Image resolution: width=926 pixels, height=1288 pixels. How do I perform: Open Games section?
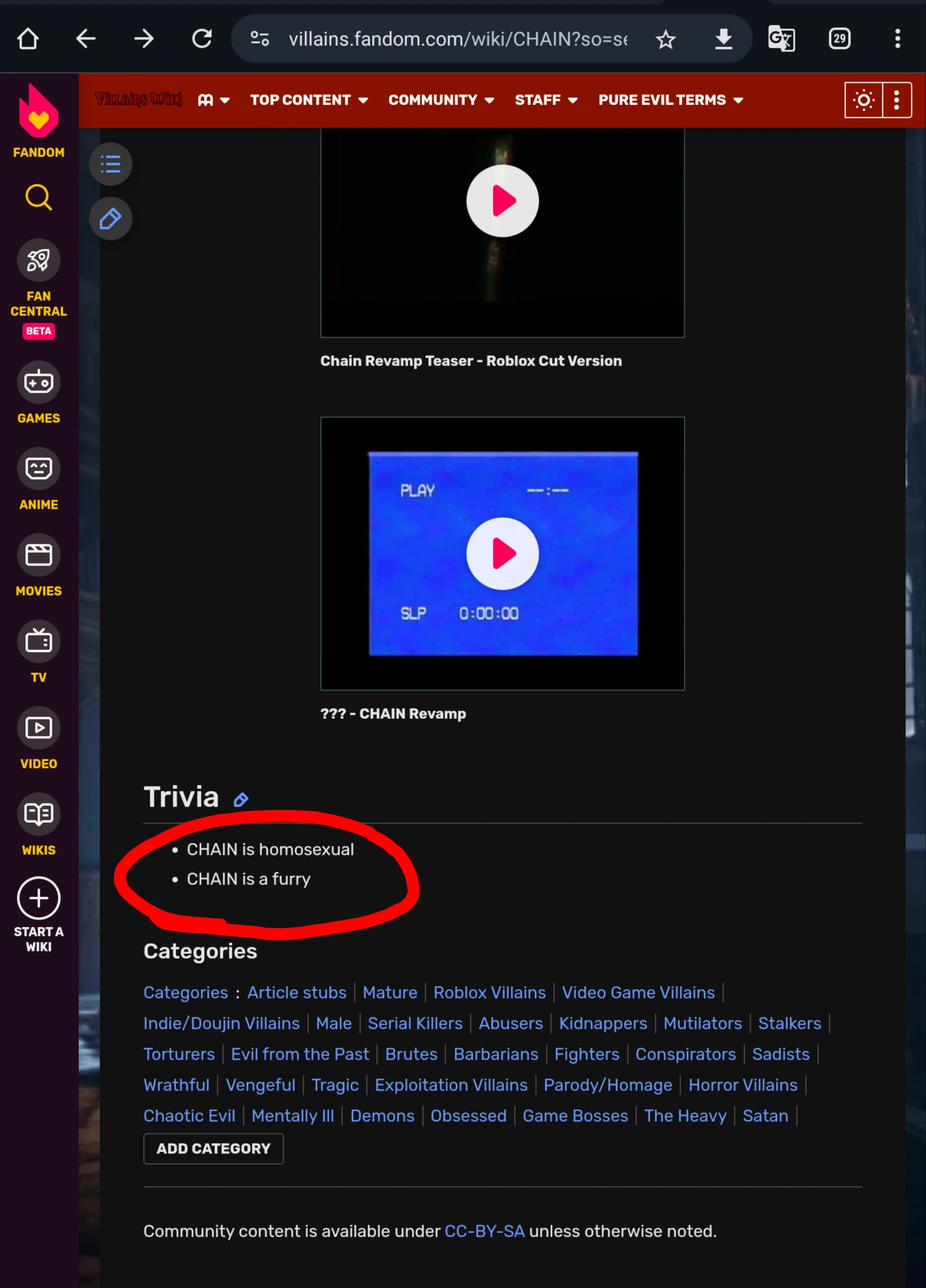(39, 393)
